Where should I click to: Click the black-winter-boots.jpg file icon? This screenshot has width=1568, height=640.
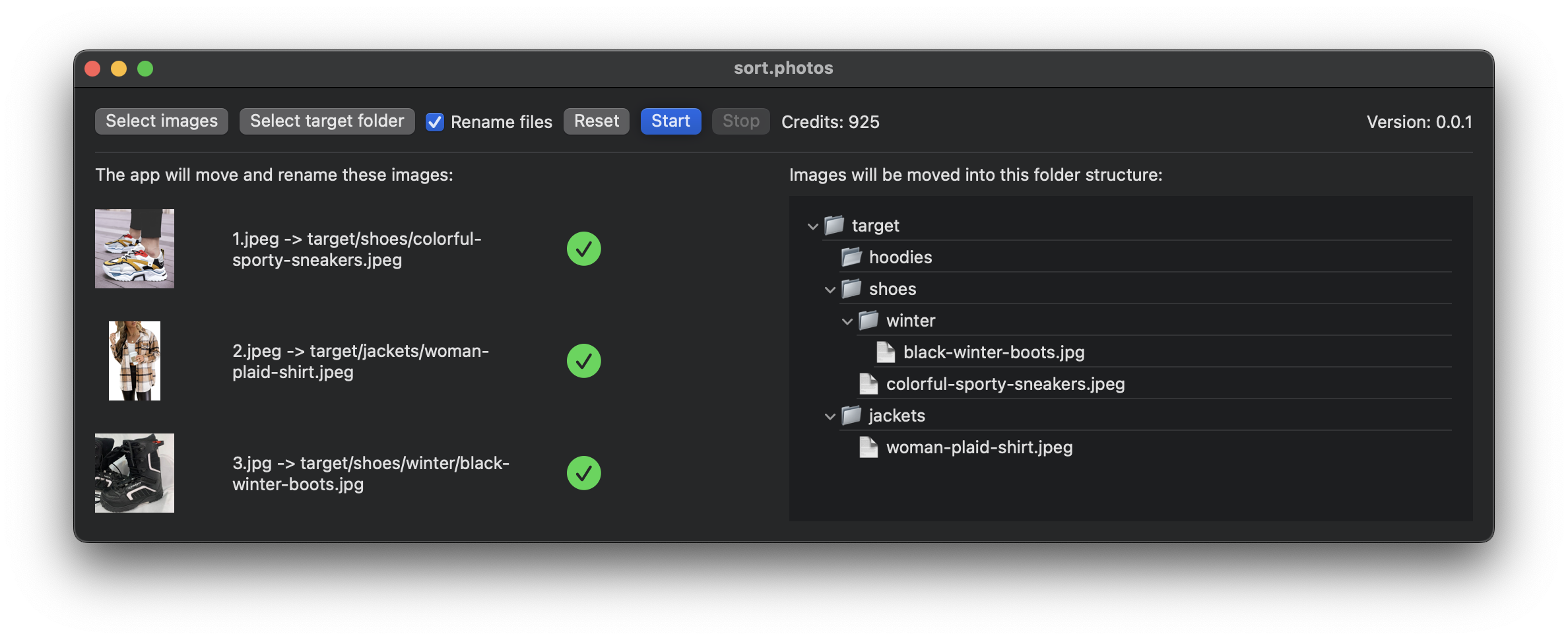[886, 352]
